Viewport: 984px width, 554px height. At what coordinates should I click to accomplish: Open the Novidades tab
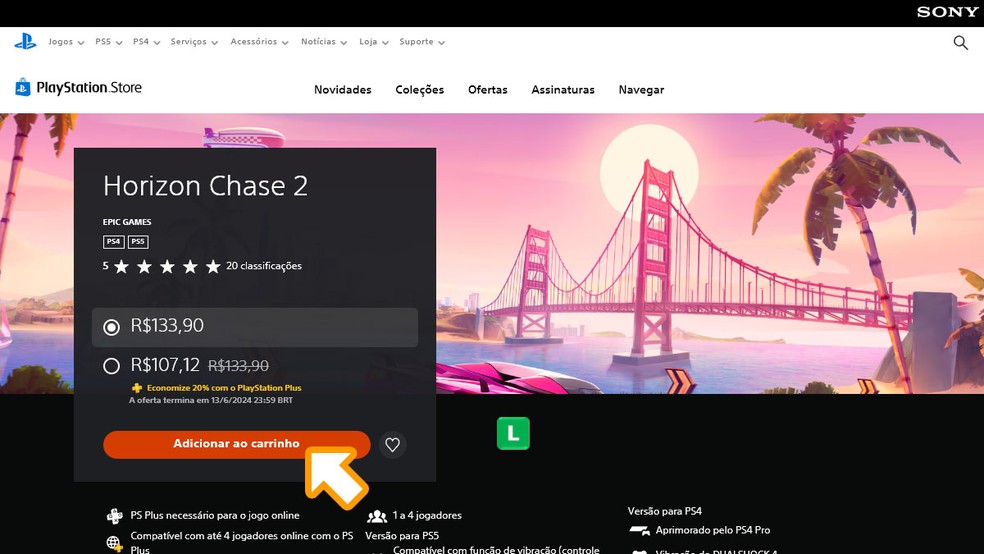343,90
